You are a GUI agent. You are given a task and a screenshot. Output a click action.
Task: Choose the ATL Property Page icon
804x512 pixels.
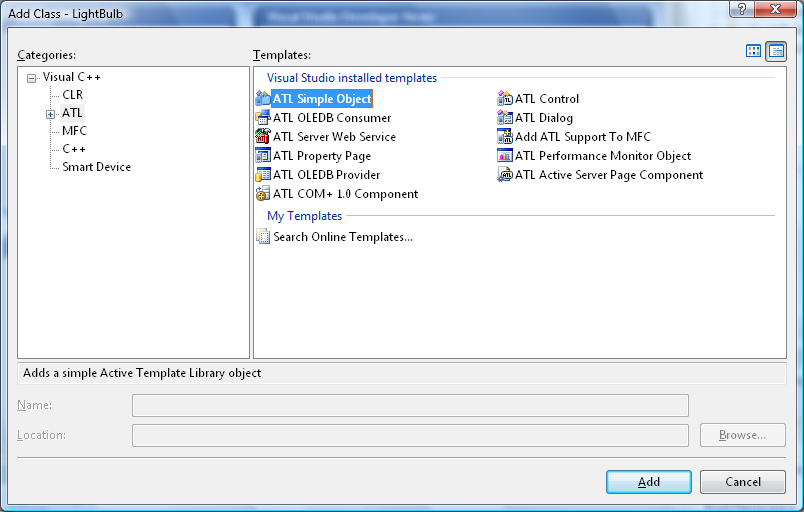point(263,155)
